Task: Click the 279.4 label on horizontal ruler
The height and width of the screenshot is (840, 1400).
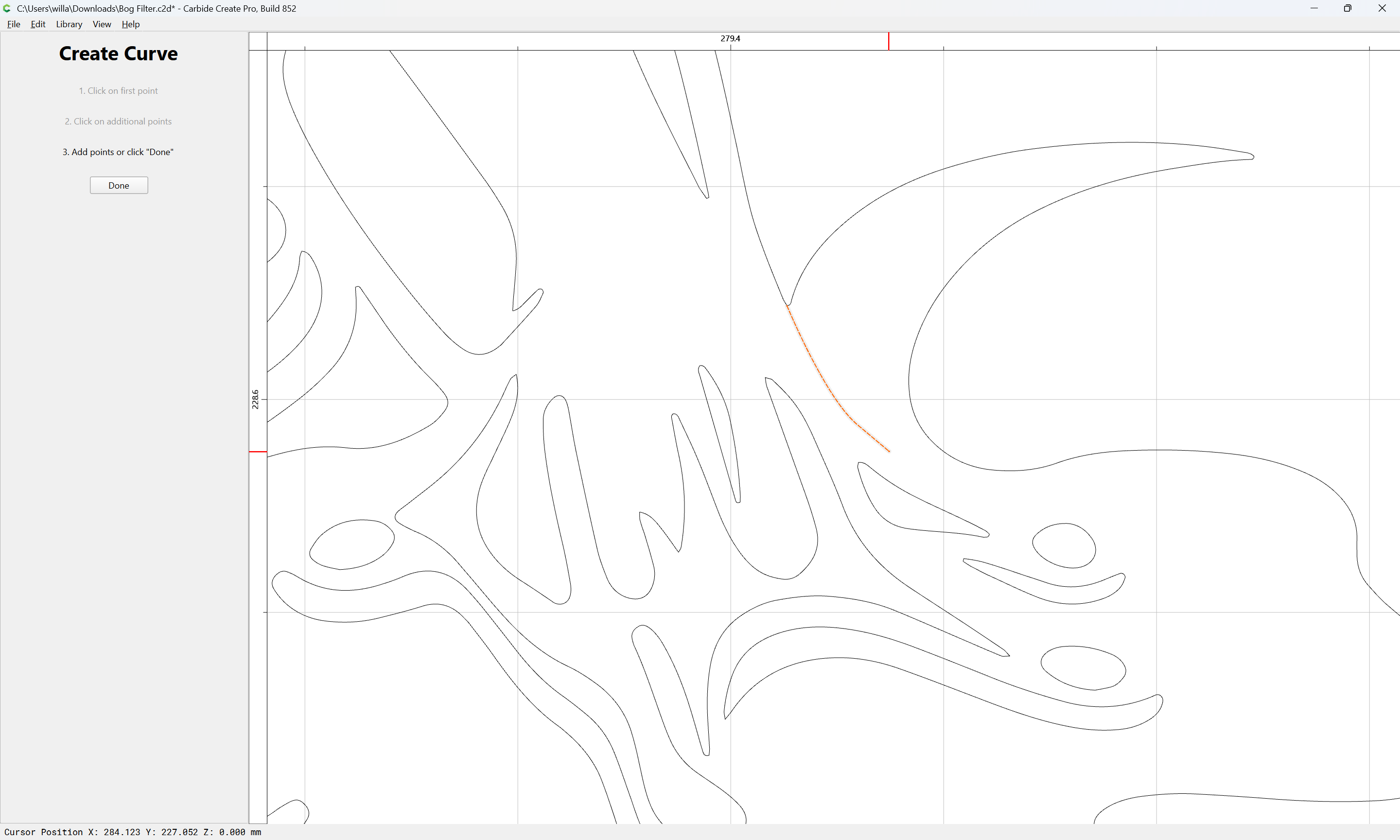Action: click(730, 38)
